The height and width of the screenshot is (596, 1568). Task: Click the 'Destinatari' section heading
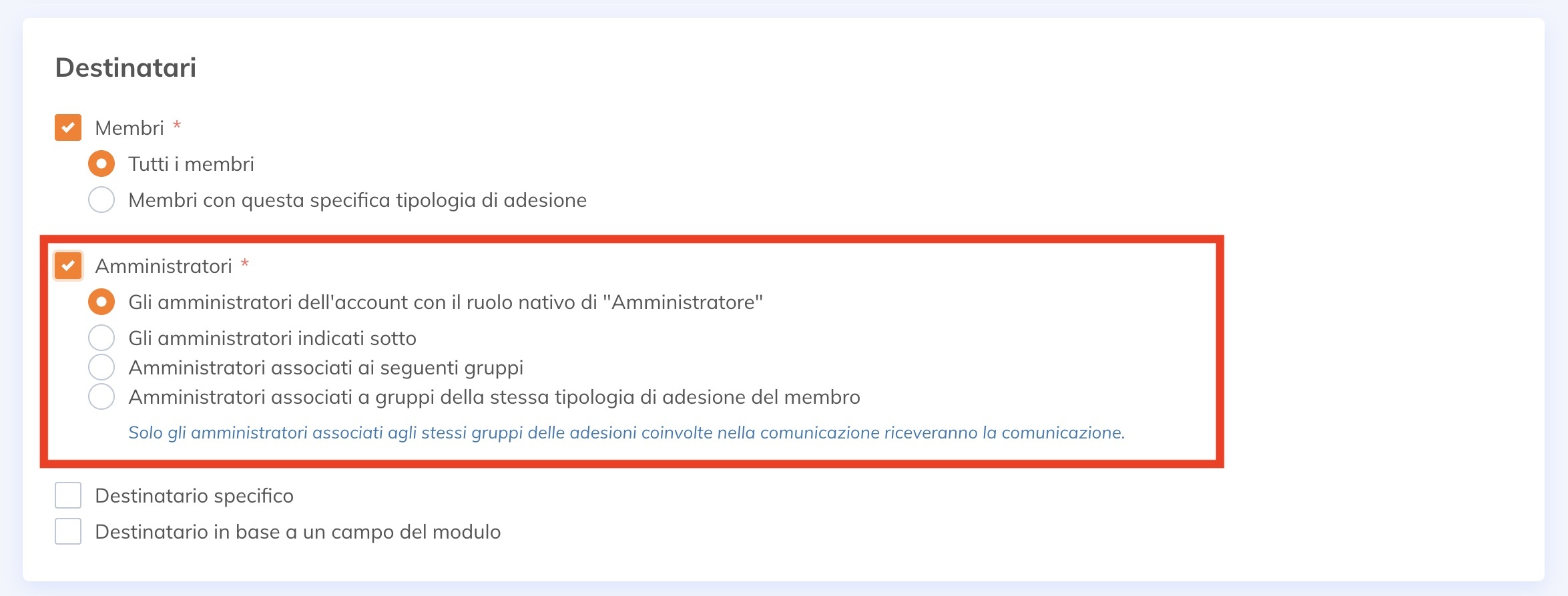coord(125,67)
